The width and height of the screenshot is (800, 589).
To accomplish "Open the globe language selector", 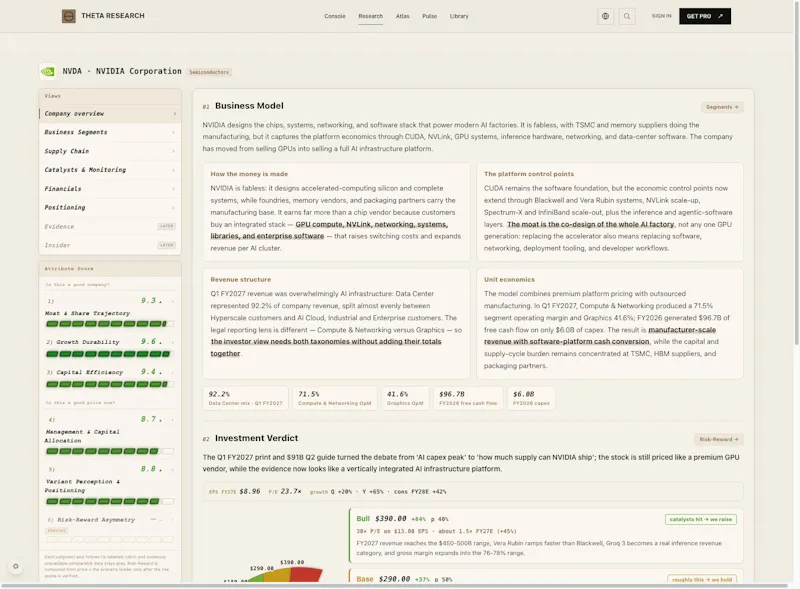I will tap(605, 16).
